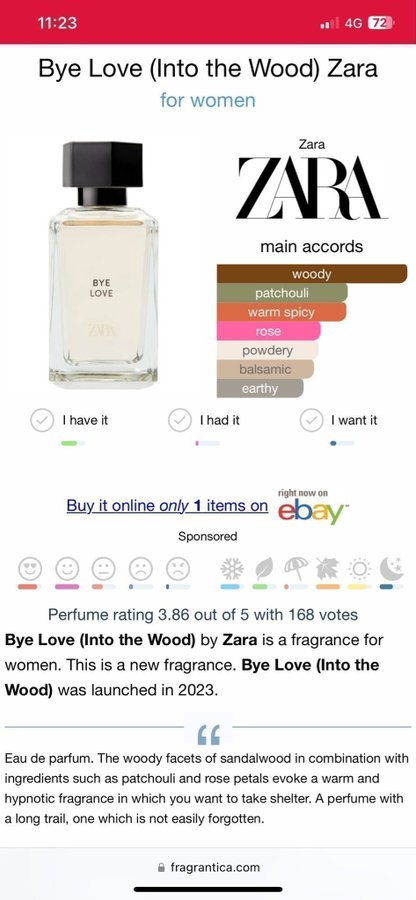The height and width of the screenshot is (900, 416).
Task: Open the 'for women' link
Action: pyautogui.click(x=208, y=100)
